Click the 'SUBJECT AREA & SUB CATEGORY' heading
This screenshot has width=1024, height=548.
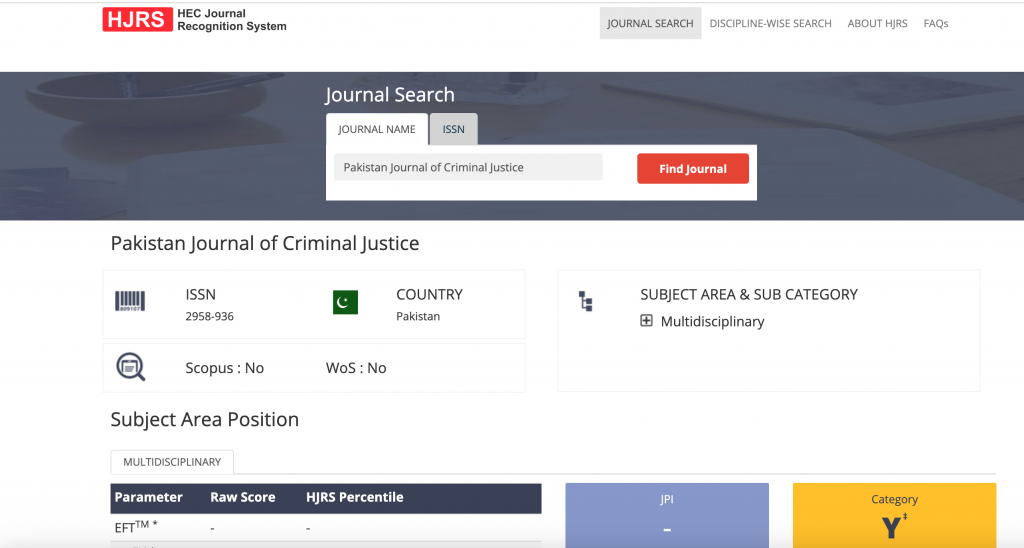pyautogui.click(x=749, y=295)
